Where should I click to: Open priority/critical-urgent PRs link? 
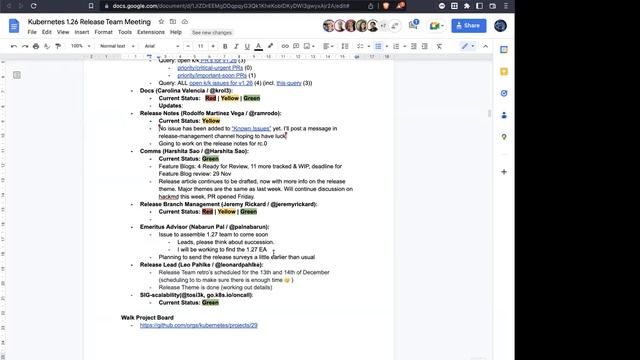pyautogui.click(x=210, y=68)
